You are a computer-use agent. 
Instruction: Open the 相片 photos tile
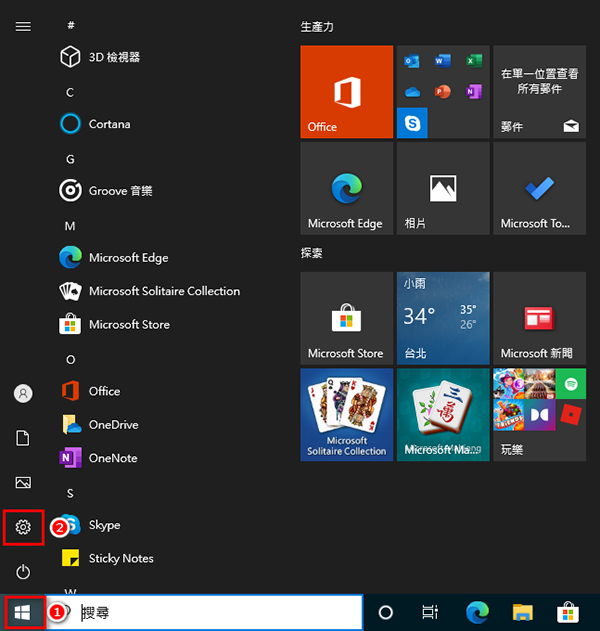443,188
